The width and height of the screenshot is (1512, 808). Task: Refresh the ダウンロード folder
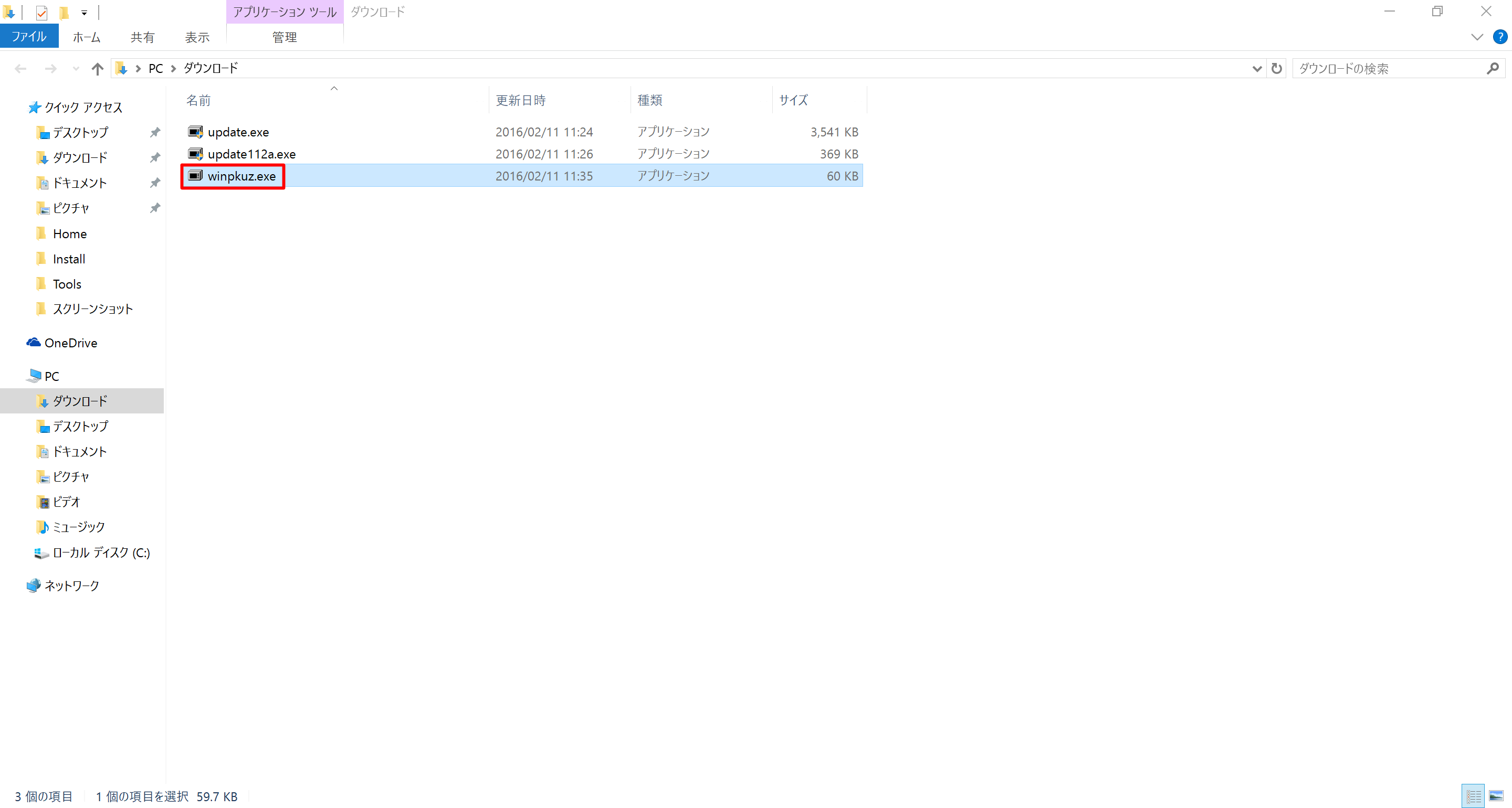[x=1276, y=69]
